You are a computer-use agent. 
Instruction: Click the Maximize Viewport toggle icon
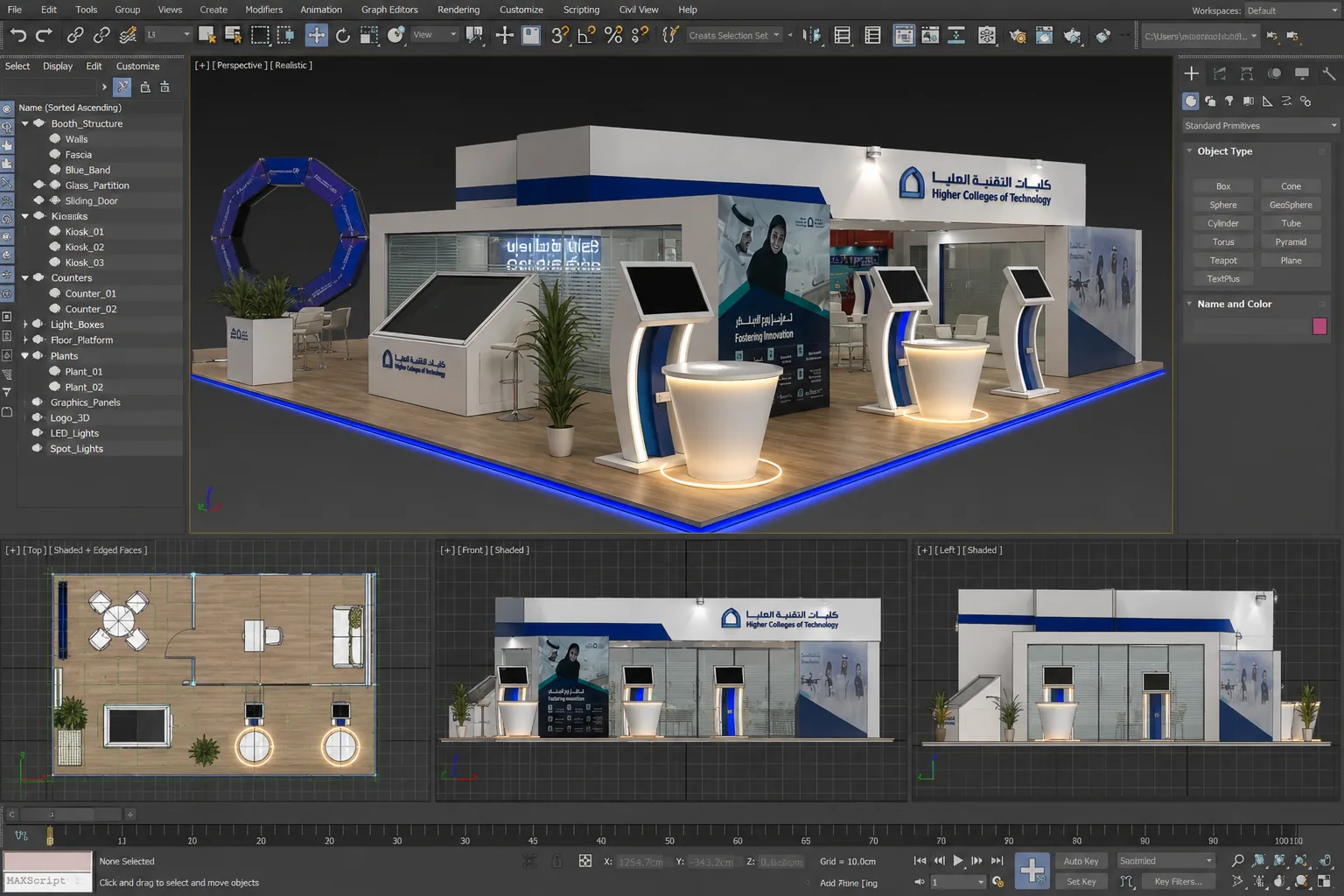[1325, 881]
